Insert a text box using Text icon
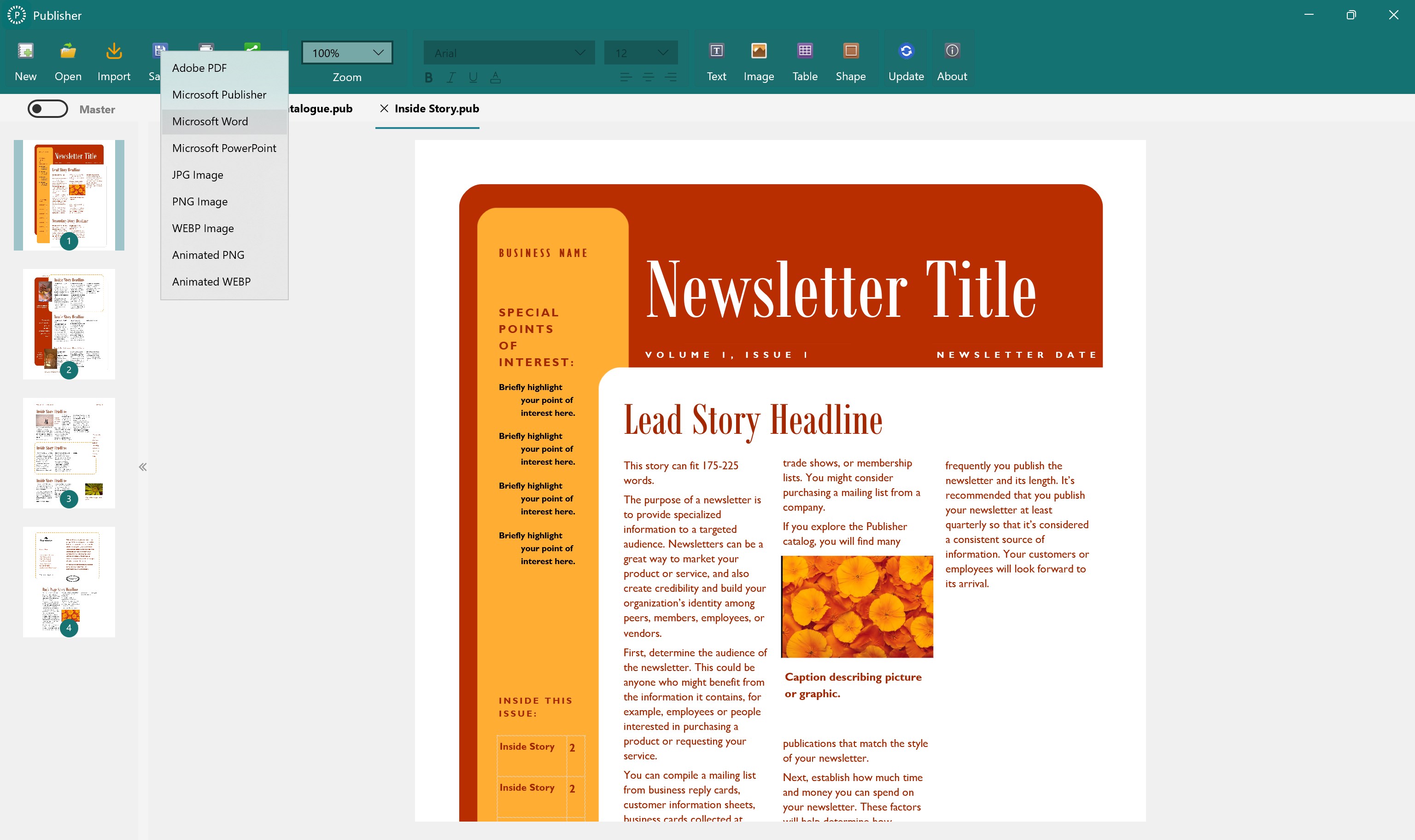Viewport: 1415px width, 840px height. pos(716,58)
